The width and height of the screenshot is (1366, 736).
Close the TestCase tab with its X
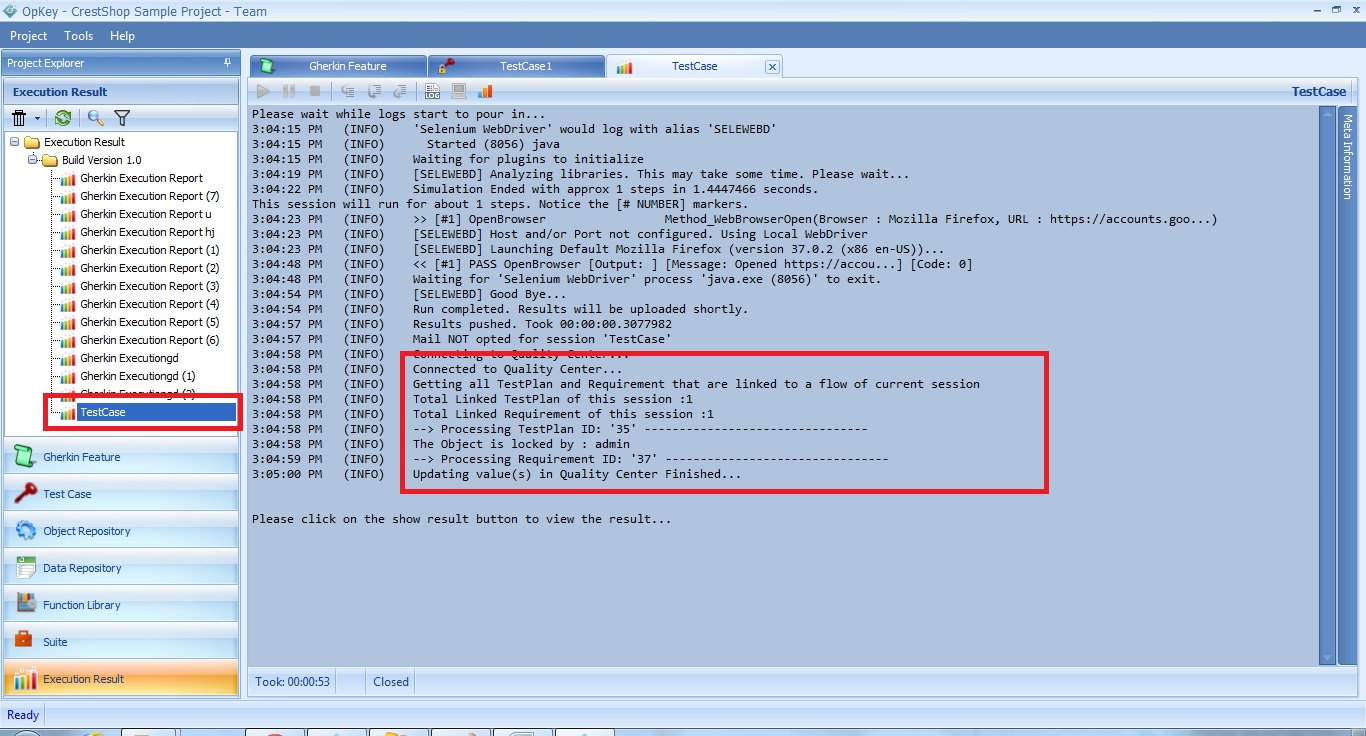click(772, 67)
